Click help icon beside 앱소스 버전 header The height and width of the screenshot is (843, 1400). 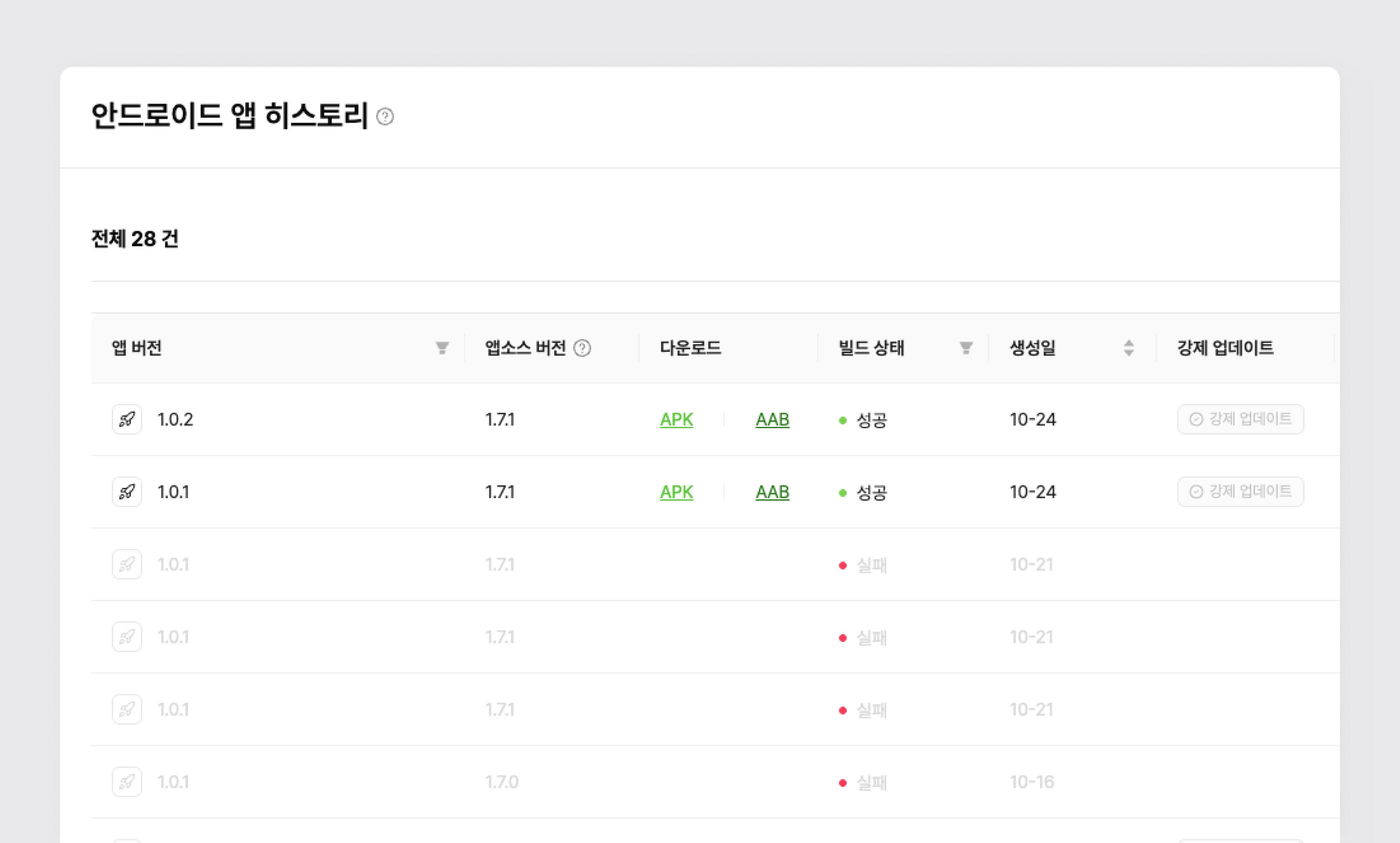click(582, 348)
